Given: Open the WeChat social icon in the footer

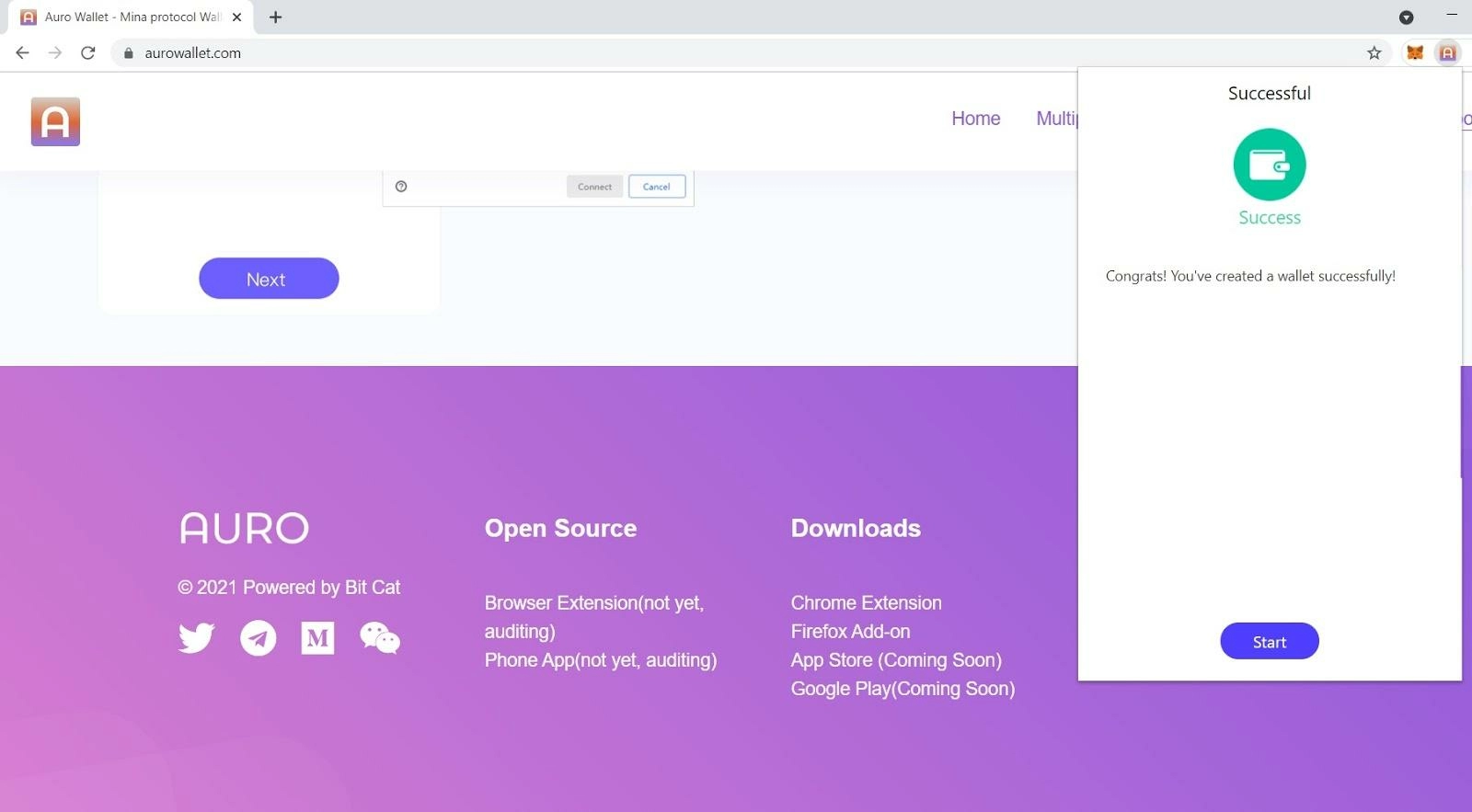Looking at the screenshot, I should (x=380, y=637).
